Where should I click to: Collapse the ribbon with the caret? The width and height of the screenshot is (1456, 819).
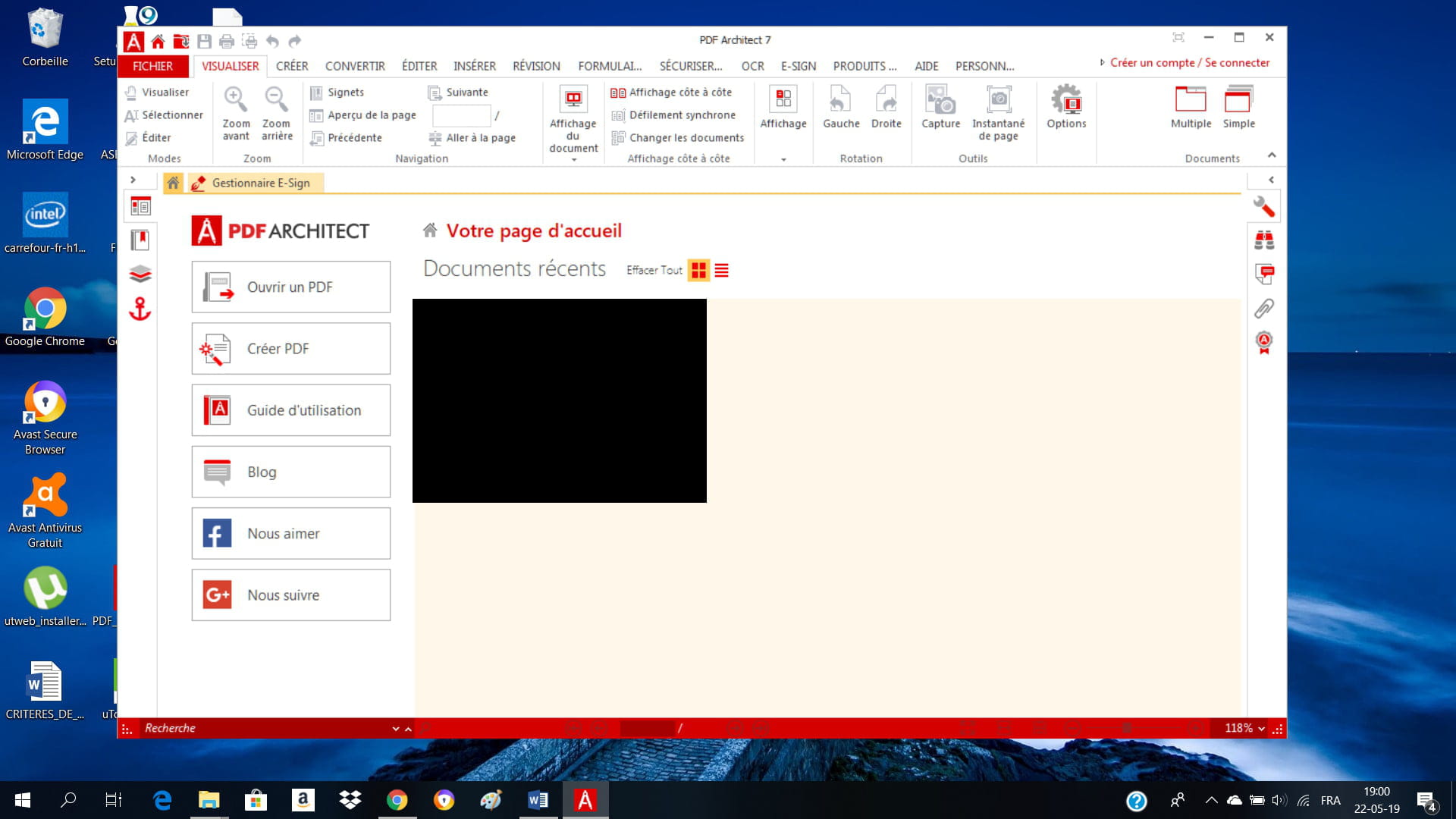1272,155
